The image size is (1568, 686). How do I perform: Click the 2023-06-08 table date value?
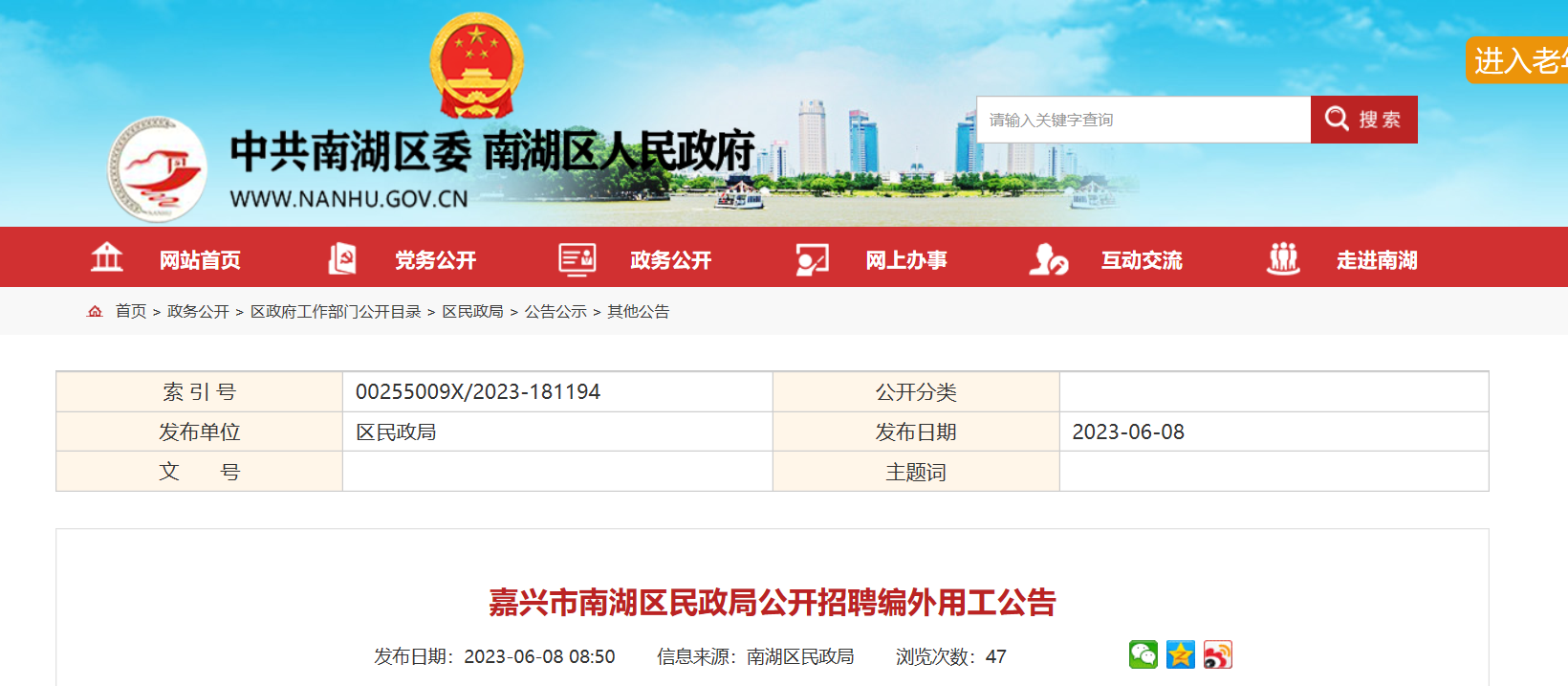click(1128, 432)
